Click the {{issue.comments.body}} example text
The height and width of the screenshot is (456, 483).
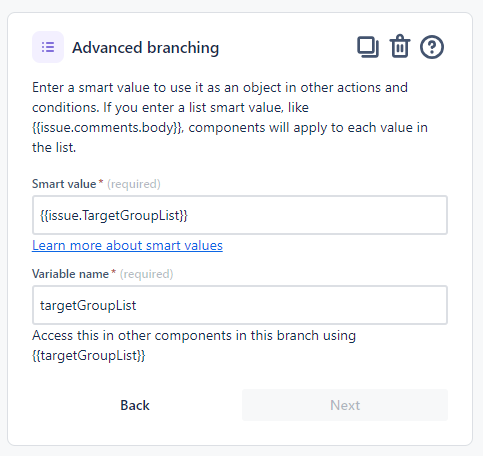(108, 128)
